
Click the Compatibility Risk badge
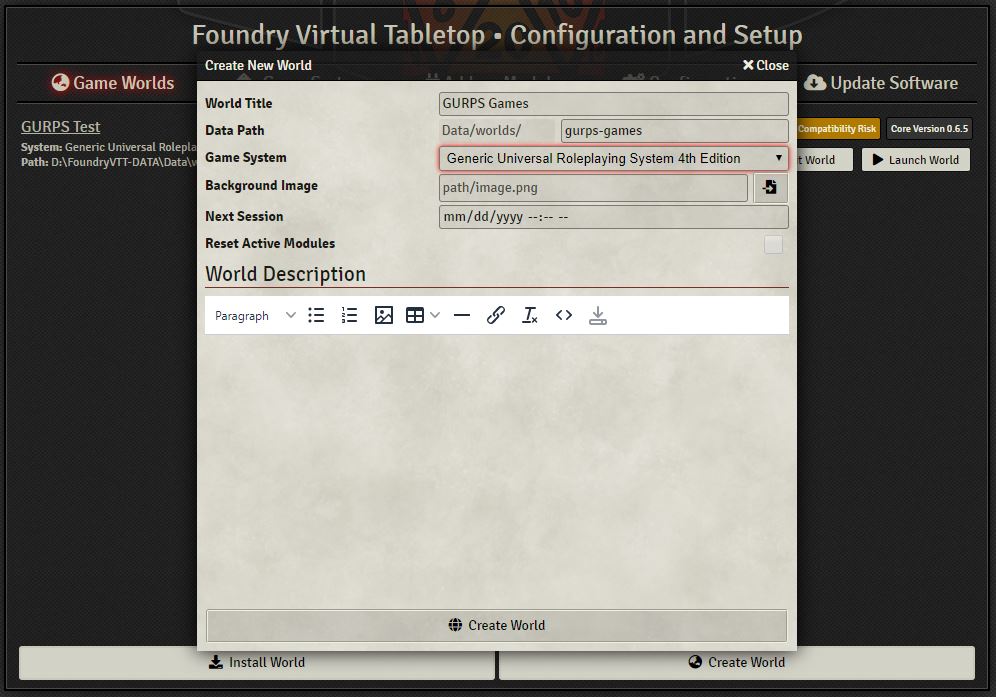click(x=837, y=129)
